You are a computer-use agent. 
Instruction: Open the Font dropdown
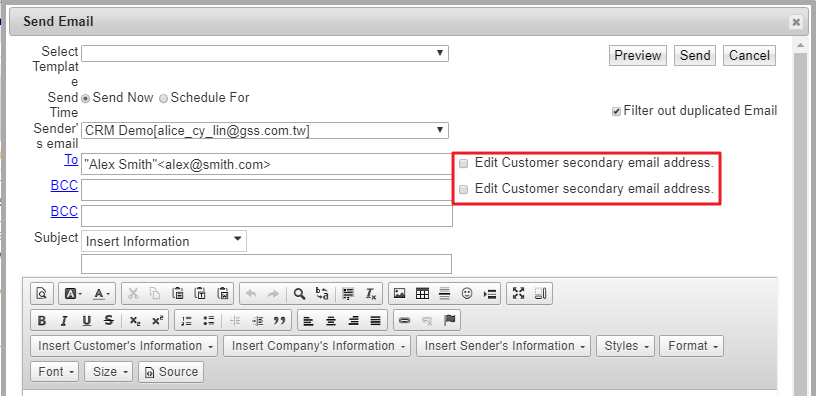click(55, 372)
